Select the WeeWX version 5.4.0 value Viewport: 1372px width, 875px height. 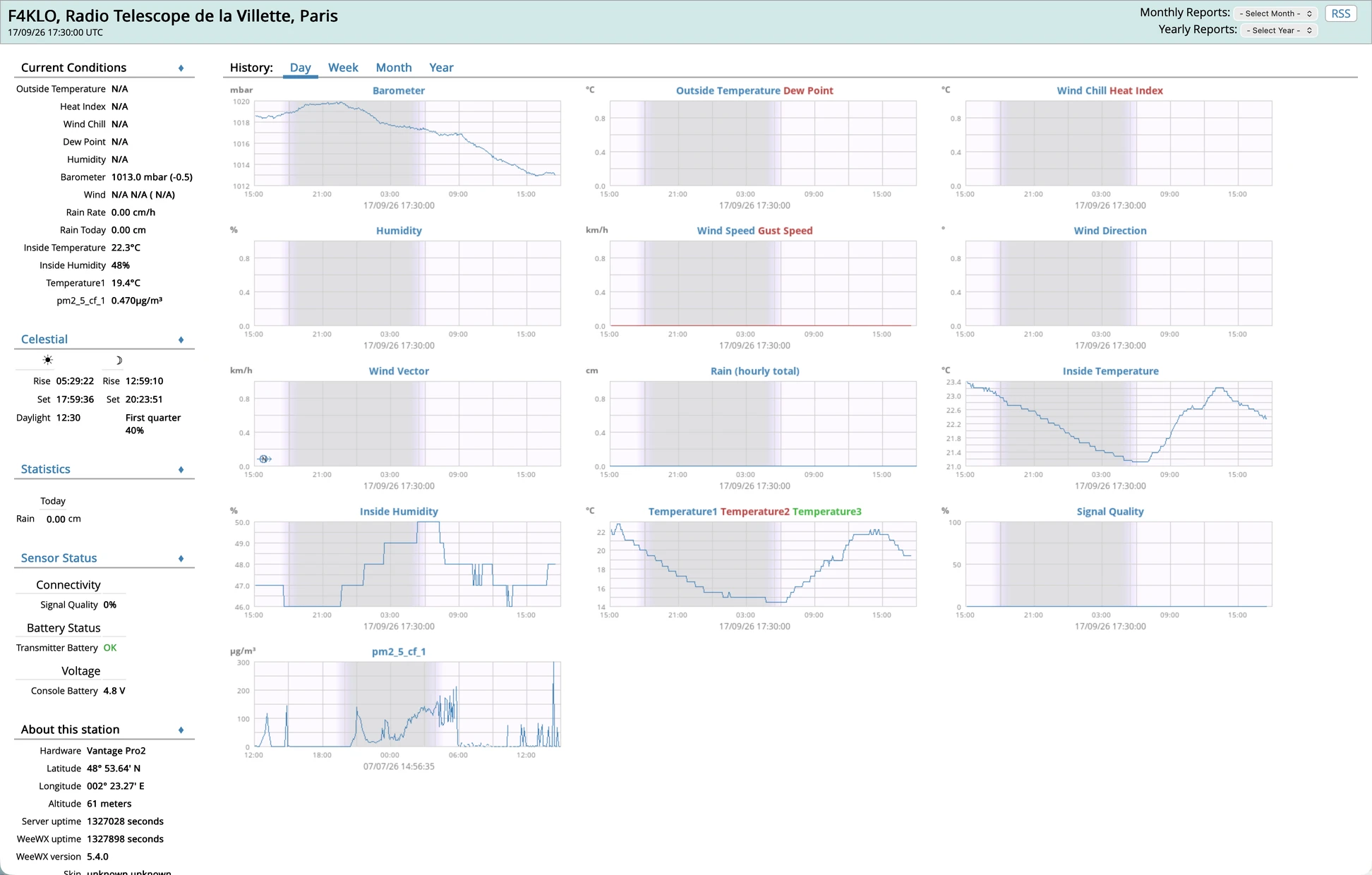[97, 857]
